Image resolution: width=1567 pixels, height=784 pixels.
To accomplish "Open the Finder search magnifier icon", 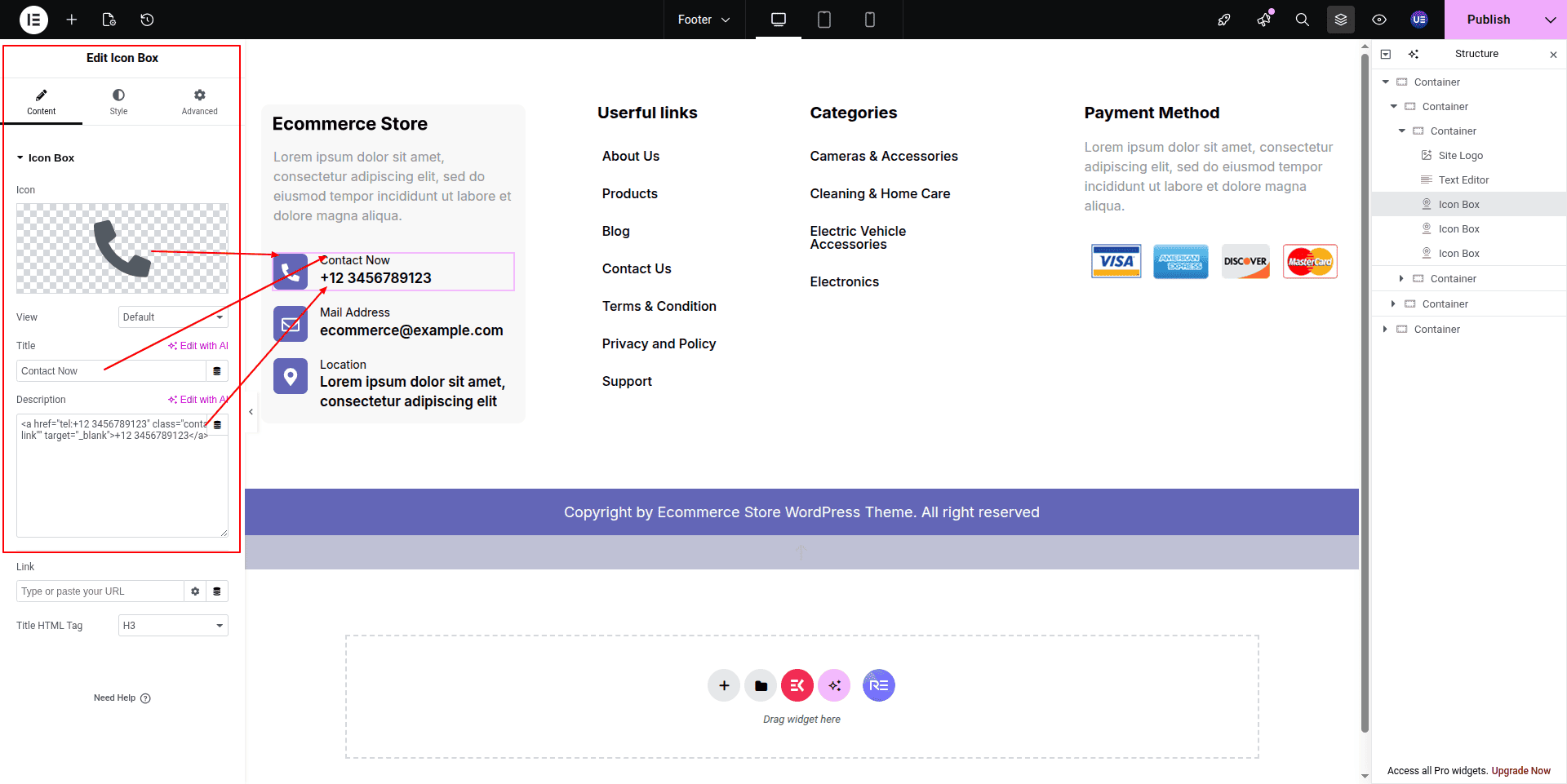I will (1302, 20).
